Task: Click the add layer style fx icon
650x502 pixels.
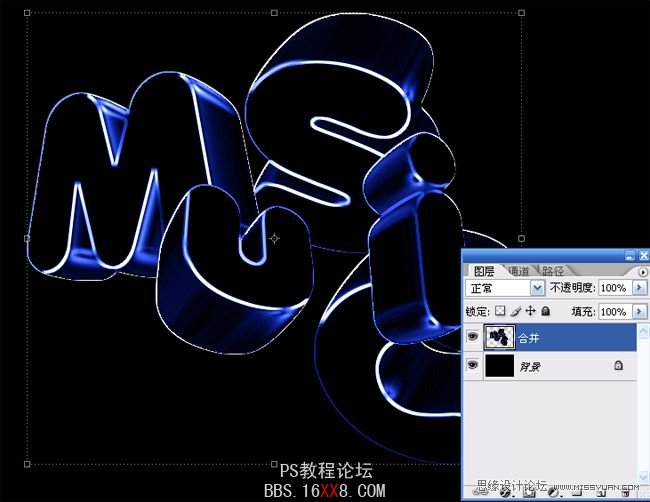Action: [505, 492]
